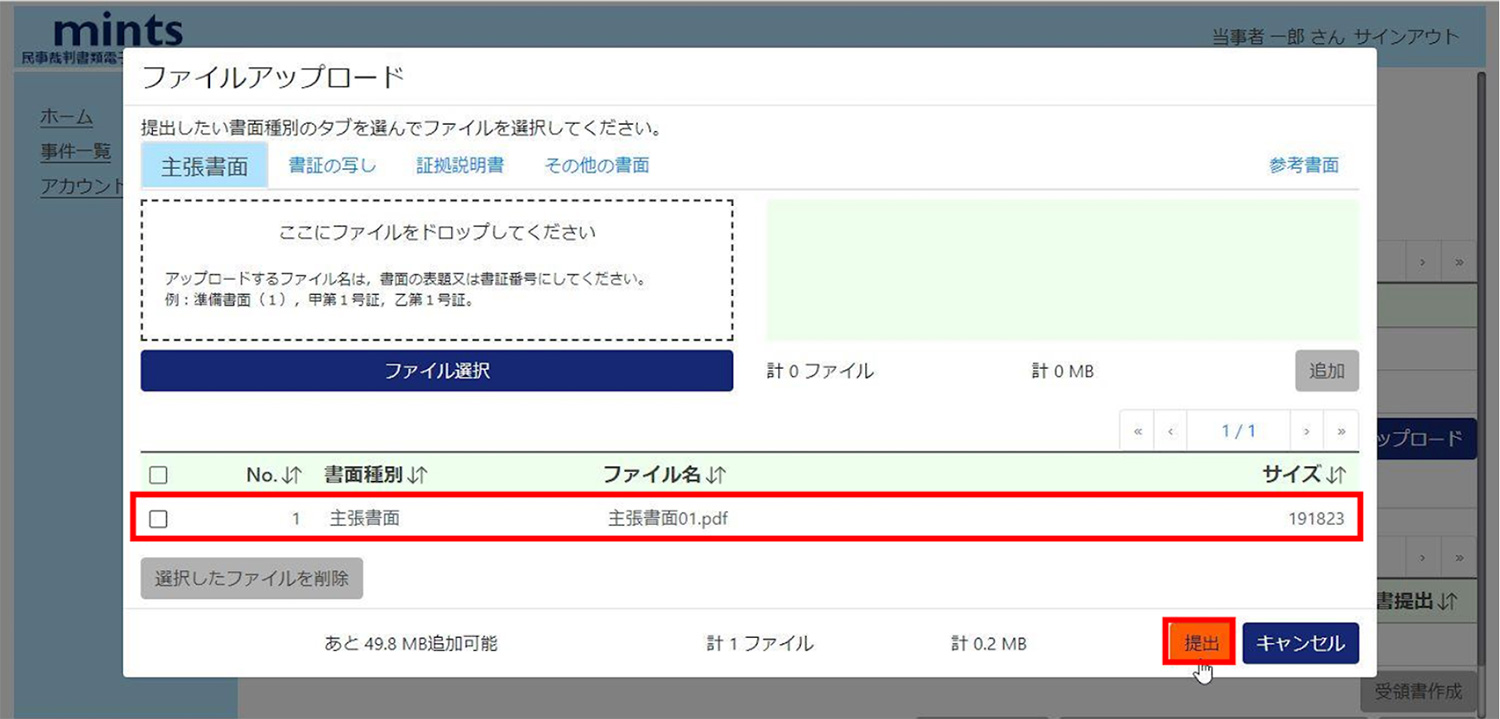Click 主張書面 type cell in row 1
Image resolution: width=1500 pixels, height=719 pixels.
click(365, 519)
